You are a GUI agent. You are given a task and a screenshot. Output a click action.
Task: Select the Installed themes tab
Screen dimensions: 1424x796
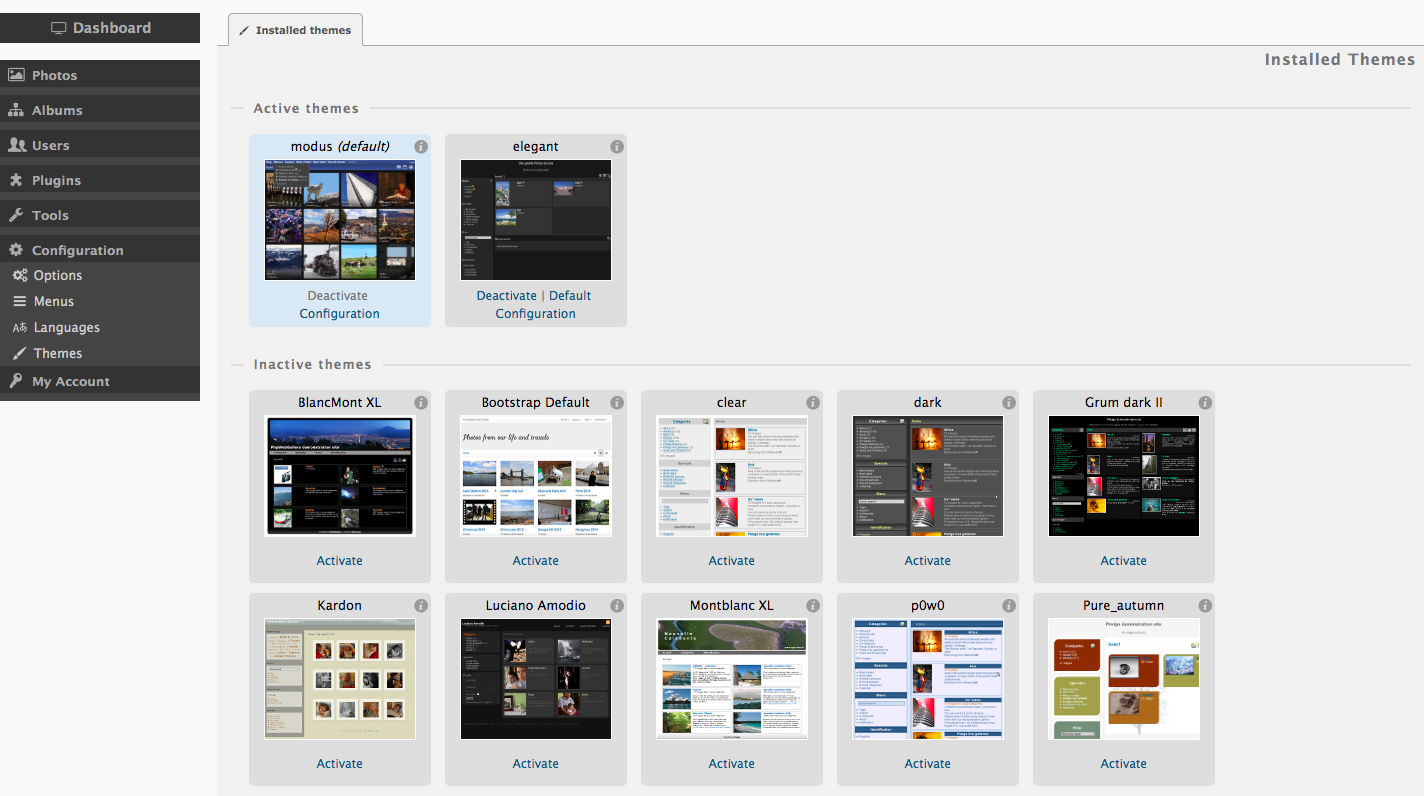point(295,30)
